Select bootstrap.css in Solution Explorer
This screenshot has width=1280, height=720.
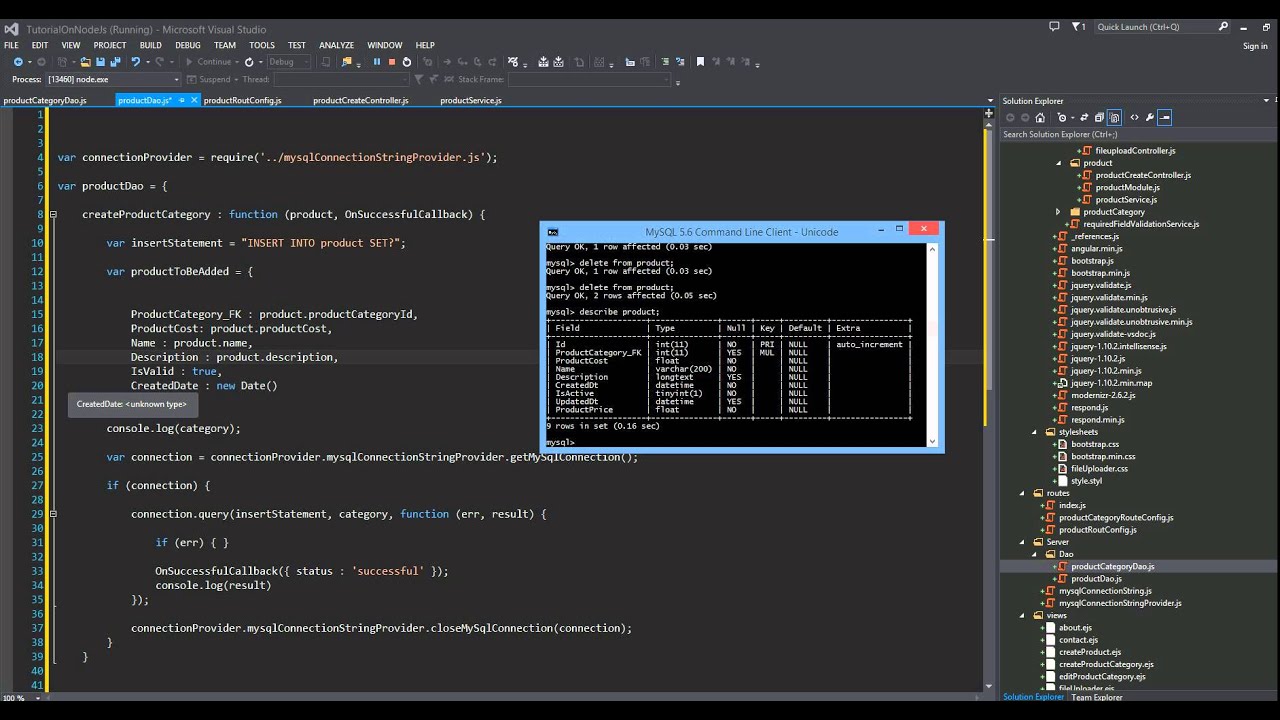point(1095,444)
